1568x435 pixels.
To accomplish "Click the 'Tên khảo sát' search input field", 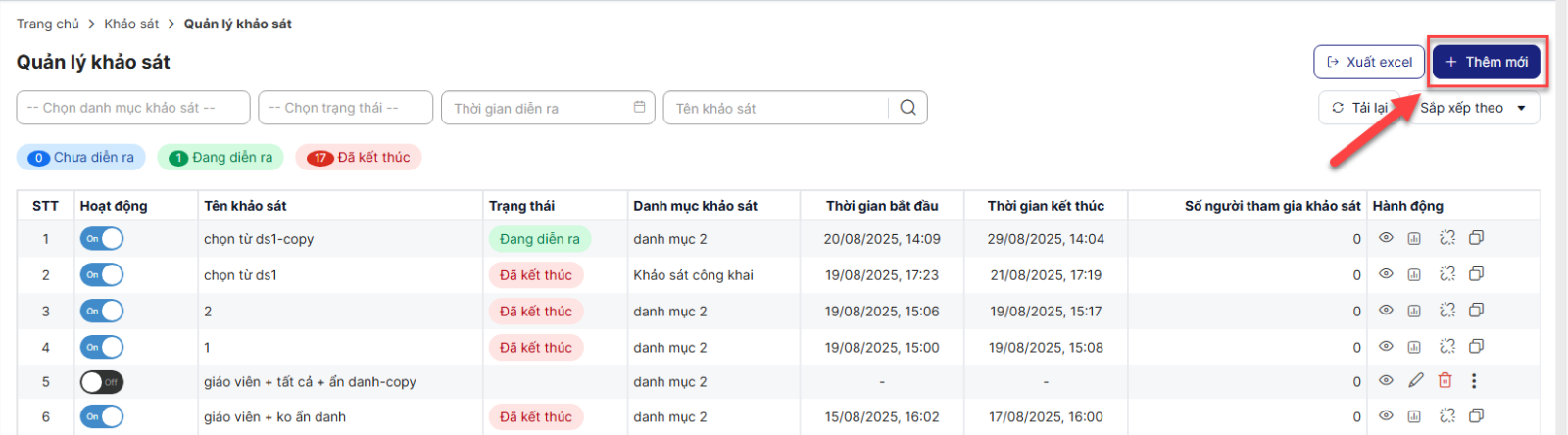I will coord(774,108).
